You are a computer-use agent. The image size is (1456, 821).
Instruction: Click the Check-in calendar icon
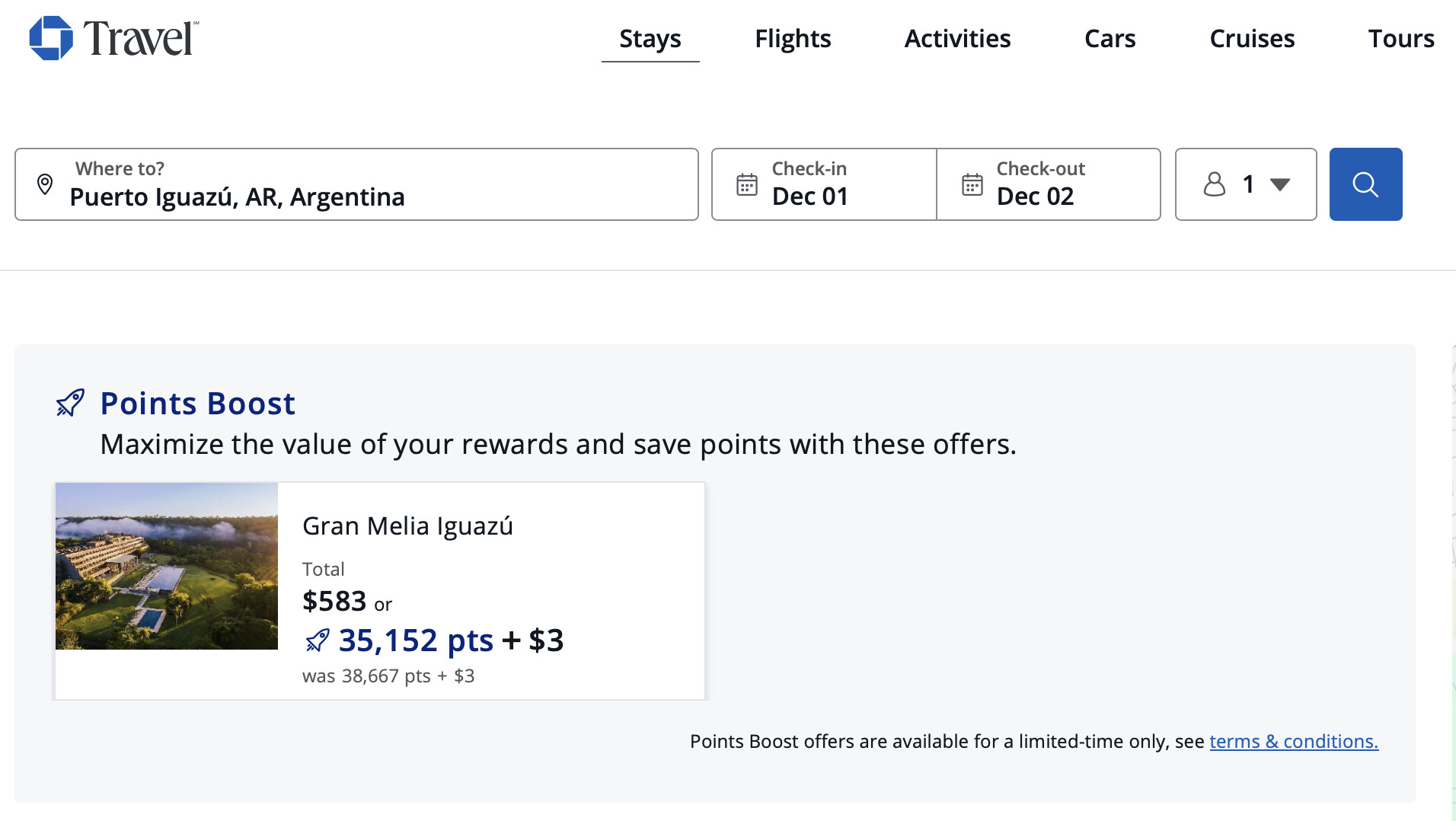pos(746,184)
